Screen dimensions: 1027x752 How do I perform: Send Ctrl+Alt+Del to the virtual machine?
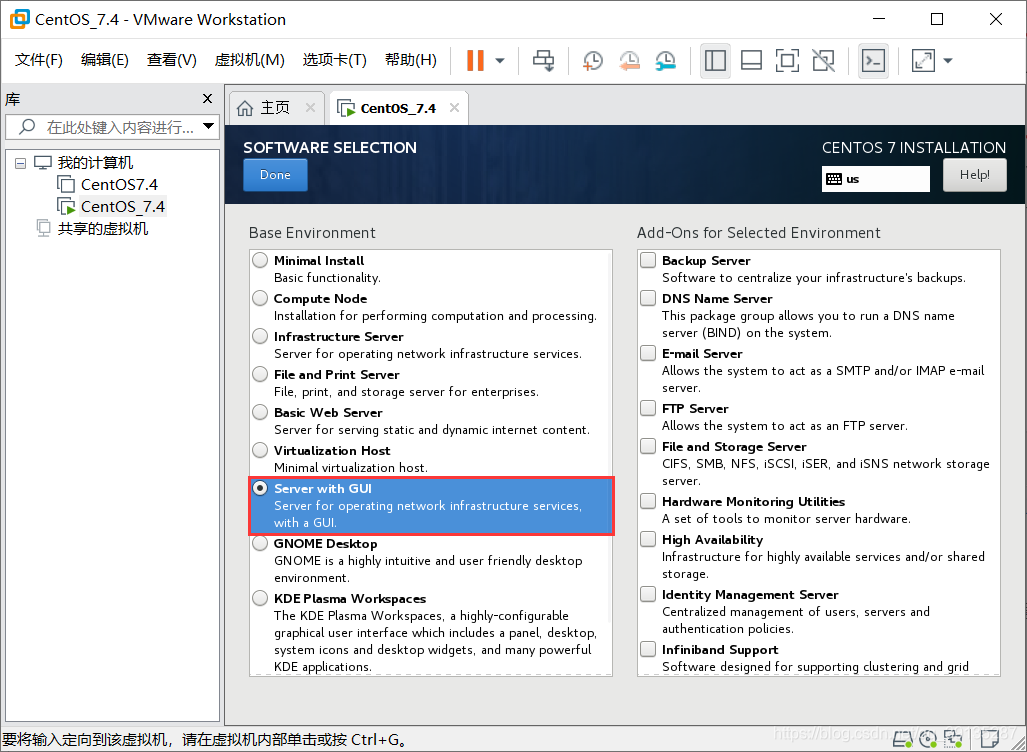coord(543,60)
